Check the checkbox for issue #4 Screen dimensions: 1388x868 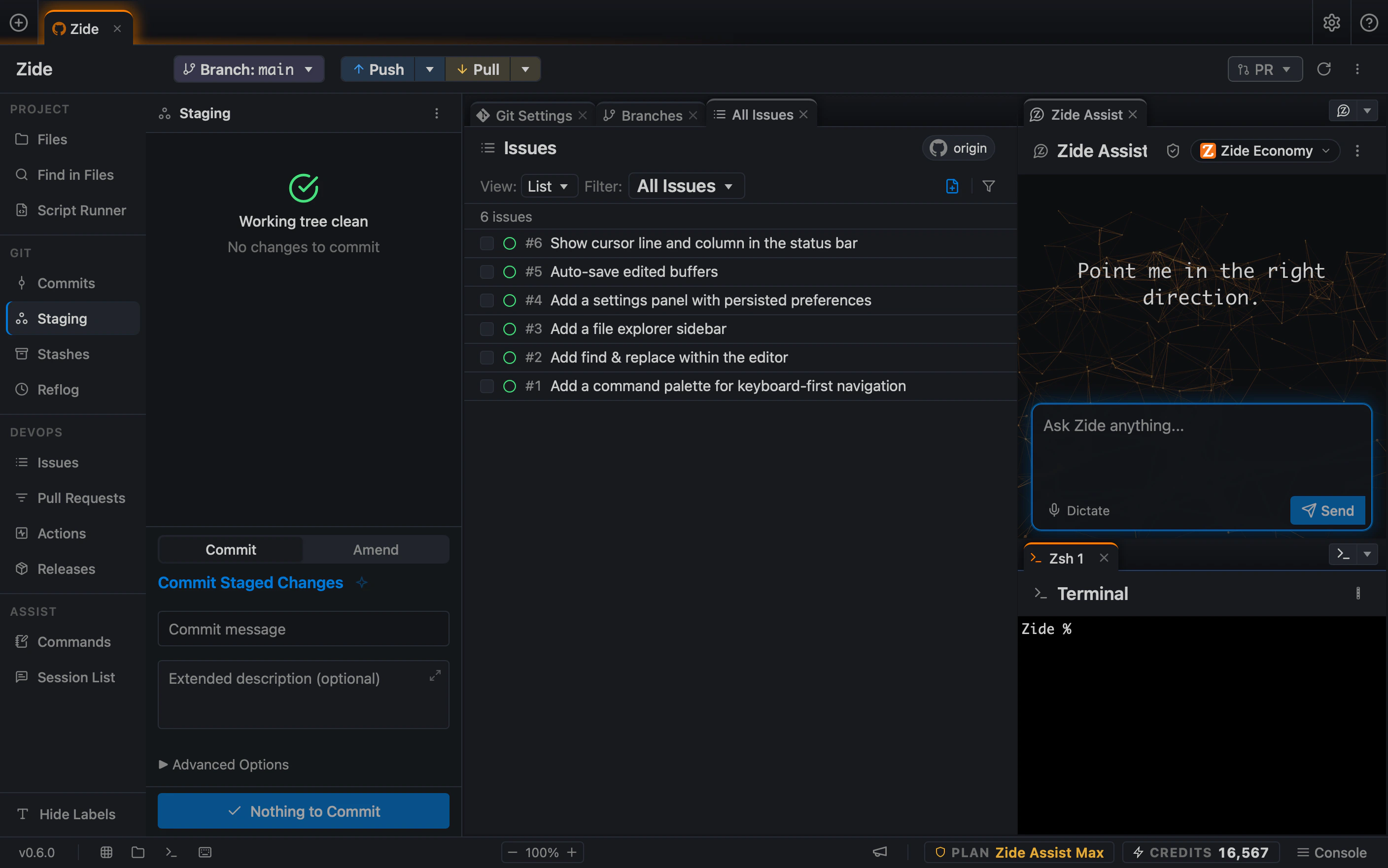(x=486, y=300)
